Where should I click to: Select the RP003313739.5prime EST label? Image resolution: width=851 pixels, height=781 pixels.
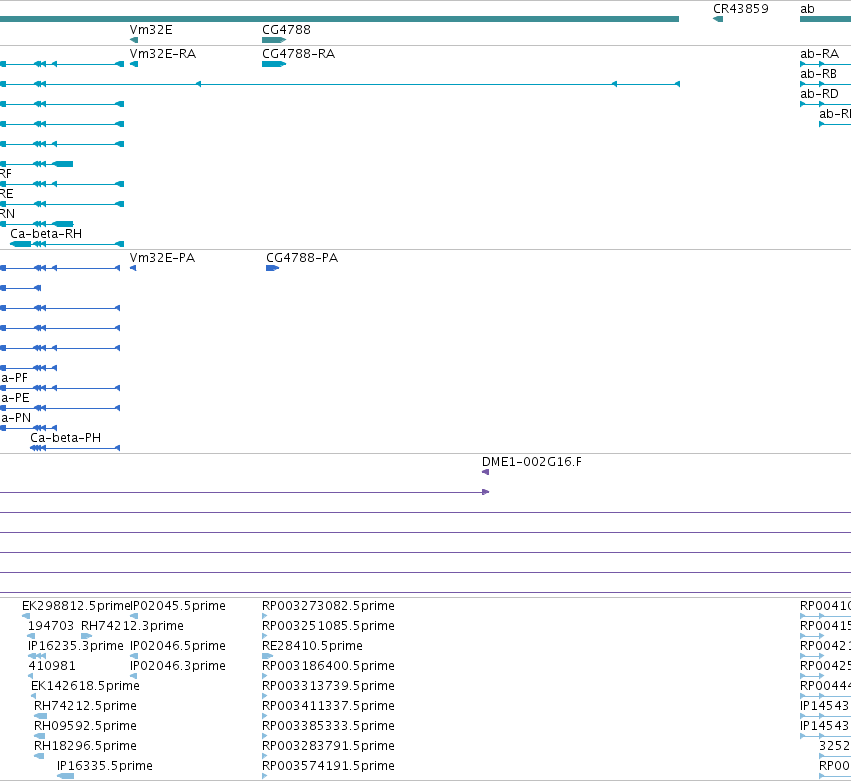tap(328, 686)
